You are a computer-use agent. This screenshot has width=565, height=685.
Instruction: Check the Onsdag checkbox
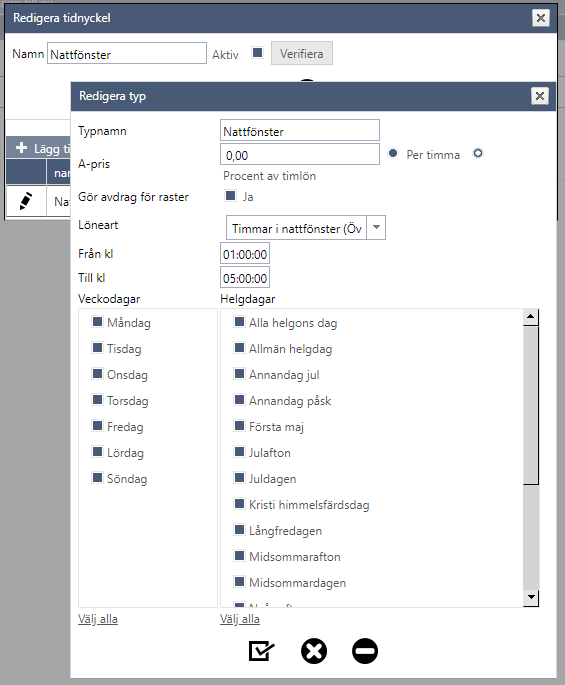pyautogui.click(x=97, y=374)
